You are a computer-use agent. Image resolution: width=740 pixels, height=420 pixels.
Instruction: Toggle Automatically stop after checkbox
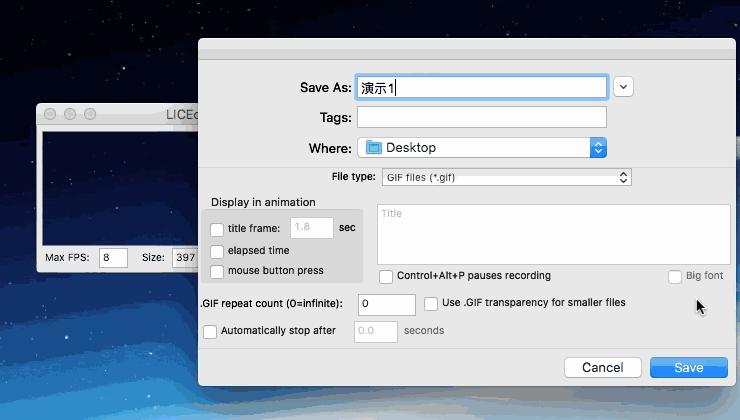click(x=210, y=332)
